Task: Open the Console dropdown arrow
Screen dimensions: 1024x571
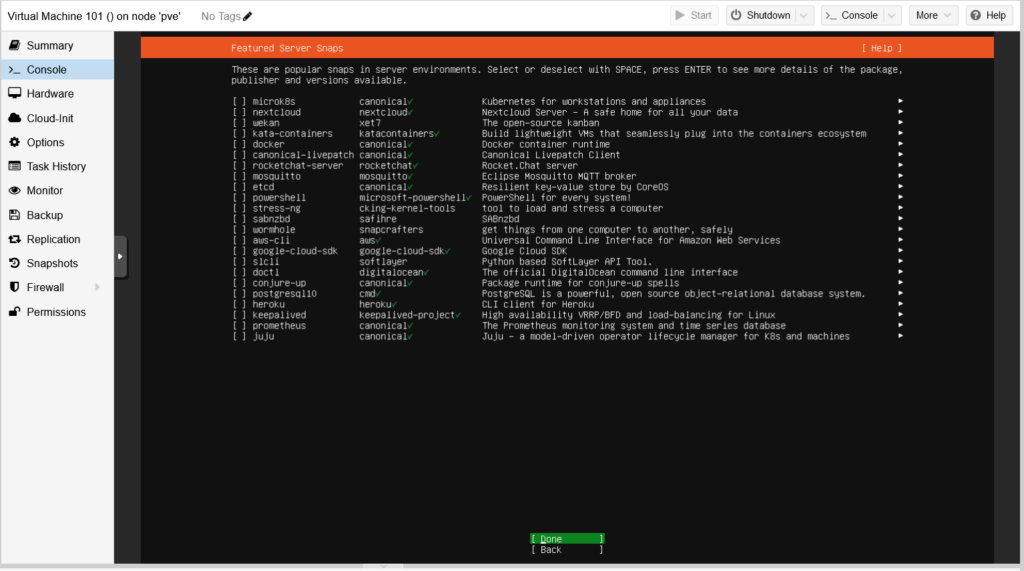Action: pos(891,16)
